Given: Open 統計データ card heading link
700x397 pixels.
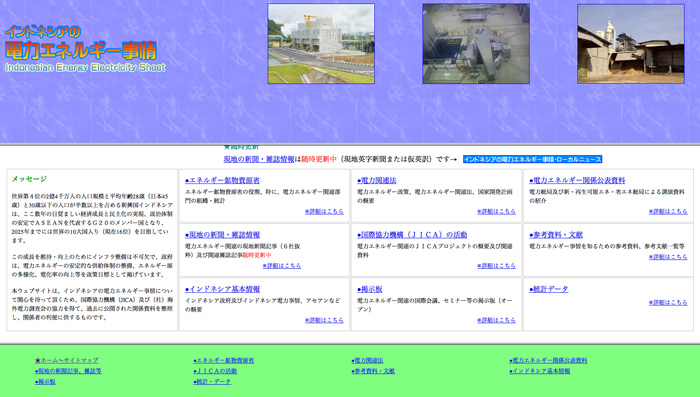Looking at the screenshot, I should click(549, 289).
